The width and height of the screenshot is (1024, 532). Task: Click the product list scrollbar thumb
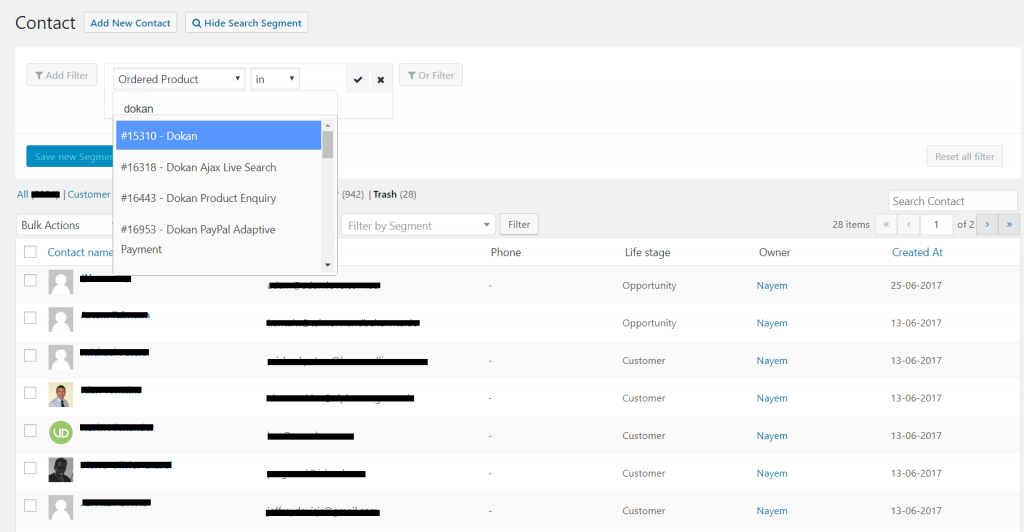tap(328, 144)
